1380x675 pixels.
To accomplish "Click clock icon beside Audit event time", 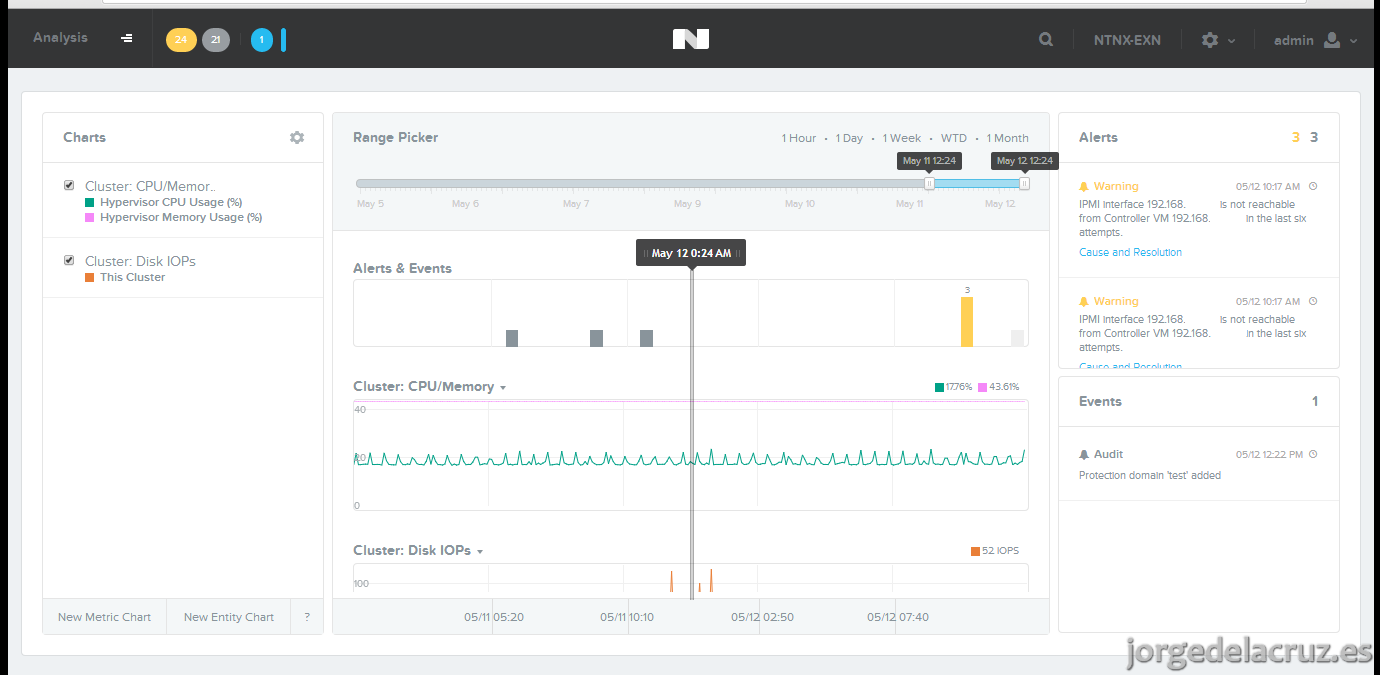I will pyautogui.click(x=1313, y=454).
